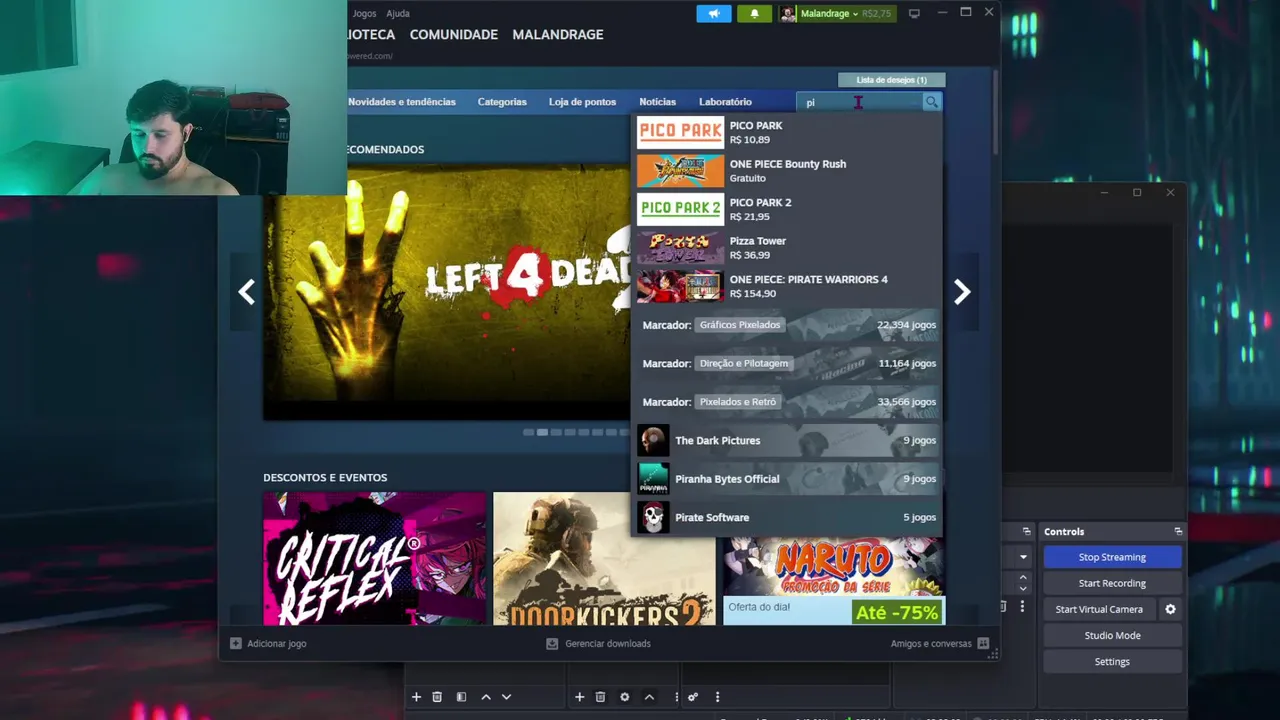Open Door Kickers 2 thumbnail
This screenshot has height=720, width=1280.
coord(604,558)
